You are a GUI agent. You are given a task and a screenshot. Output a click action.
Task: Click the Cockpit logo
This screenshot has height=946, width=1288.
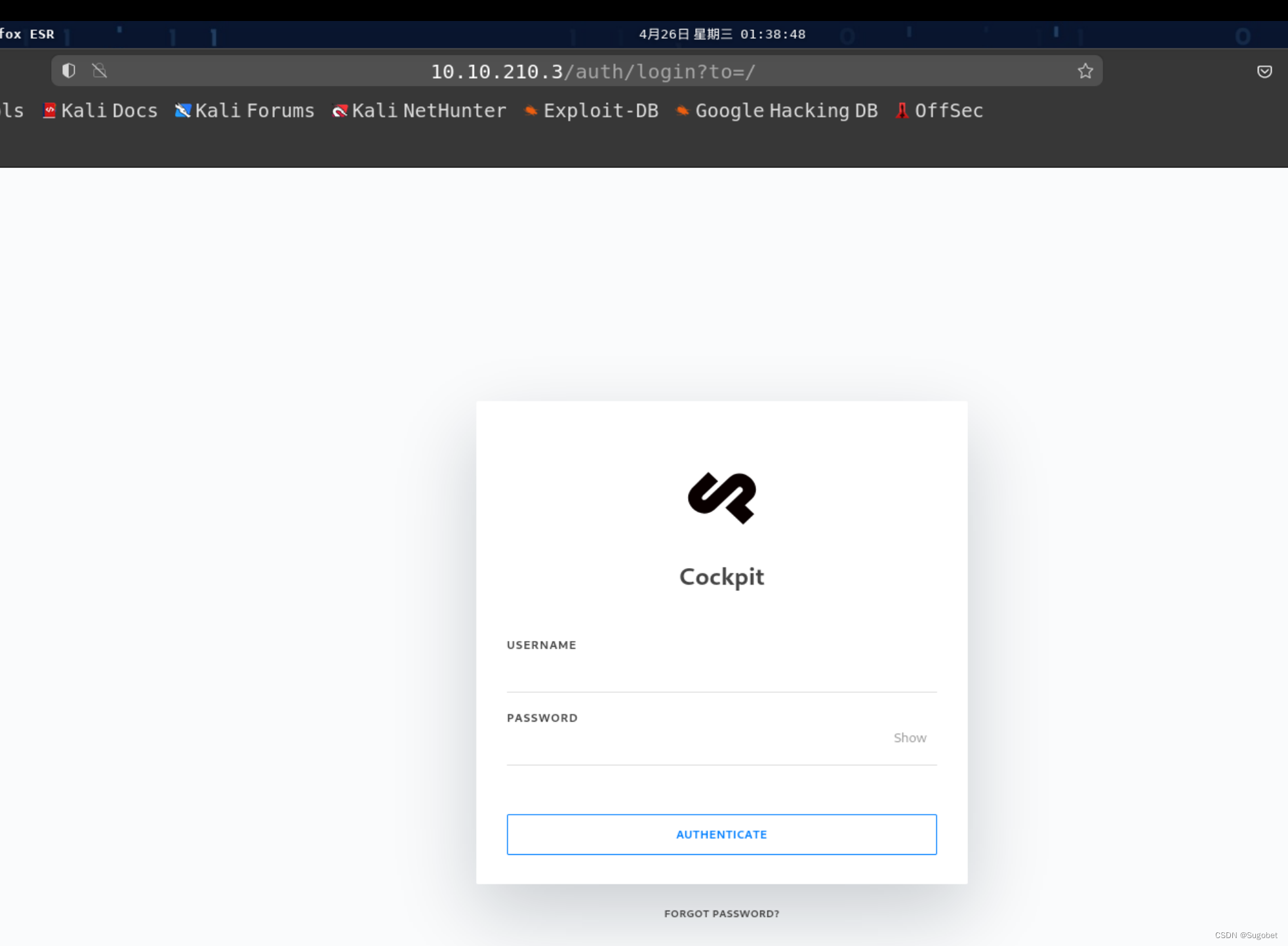pos(721,498)
